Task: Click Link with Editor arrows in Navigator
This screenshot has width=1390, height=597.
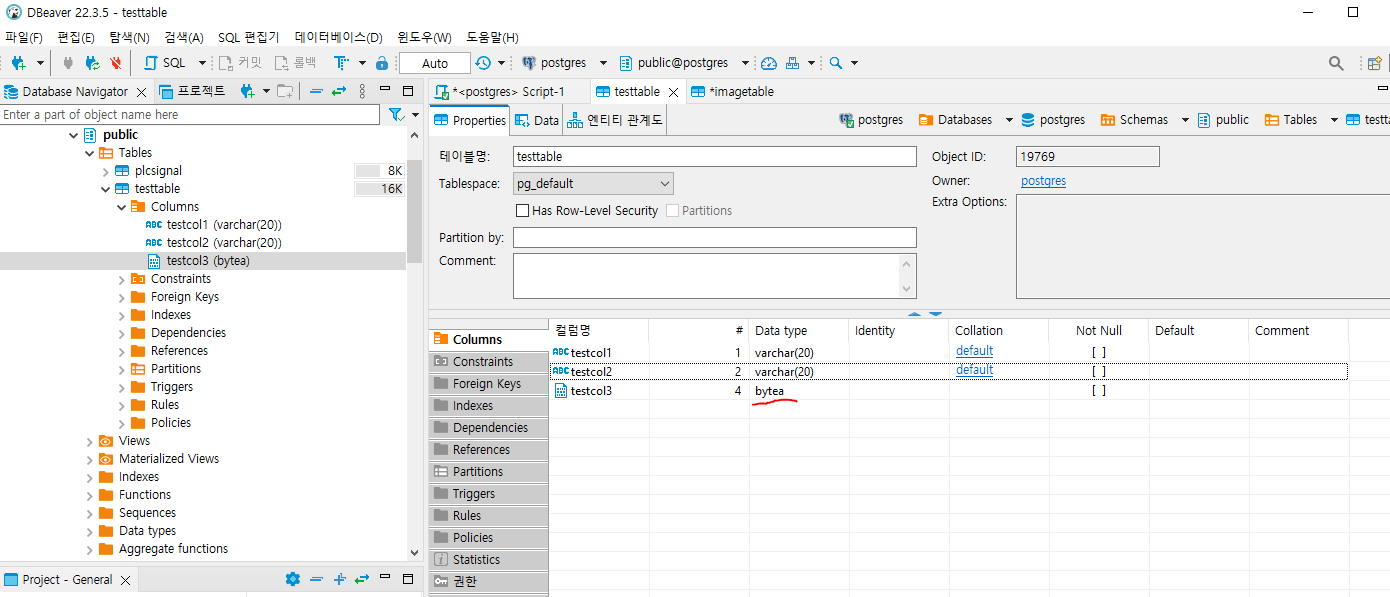Action: click(x=339, y=91)
